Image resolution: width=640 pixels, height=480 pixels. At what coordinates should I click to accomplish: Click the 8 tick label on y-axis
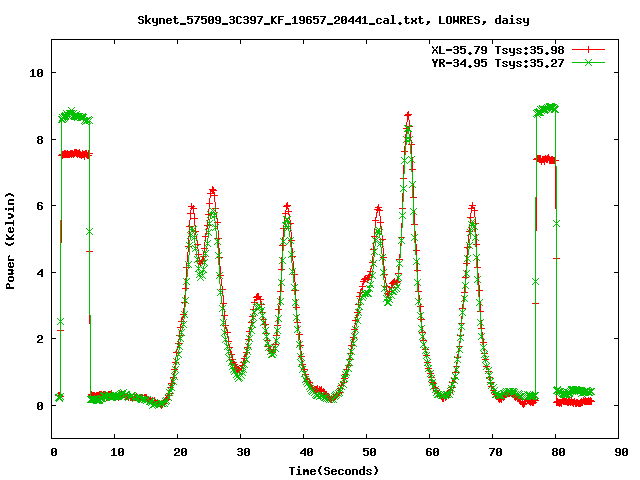[39, 140]
